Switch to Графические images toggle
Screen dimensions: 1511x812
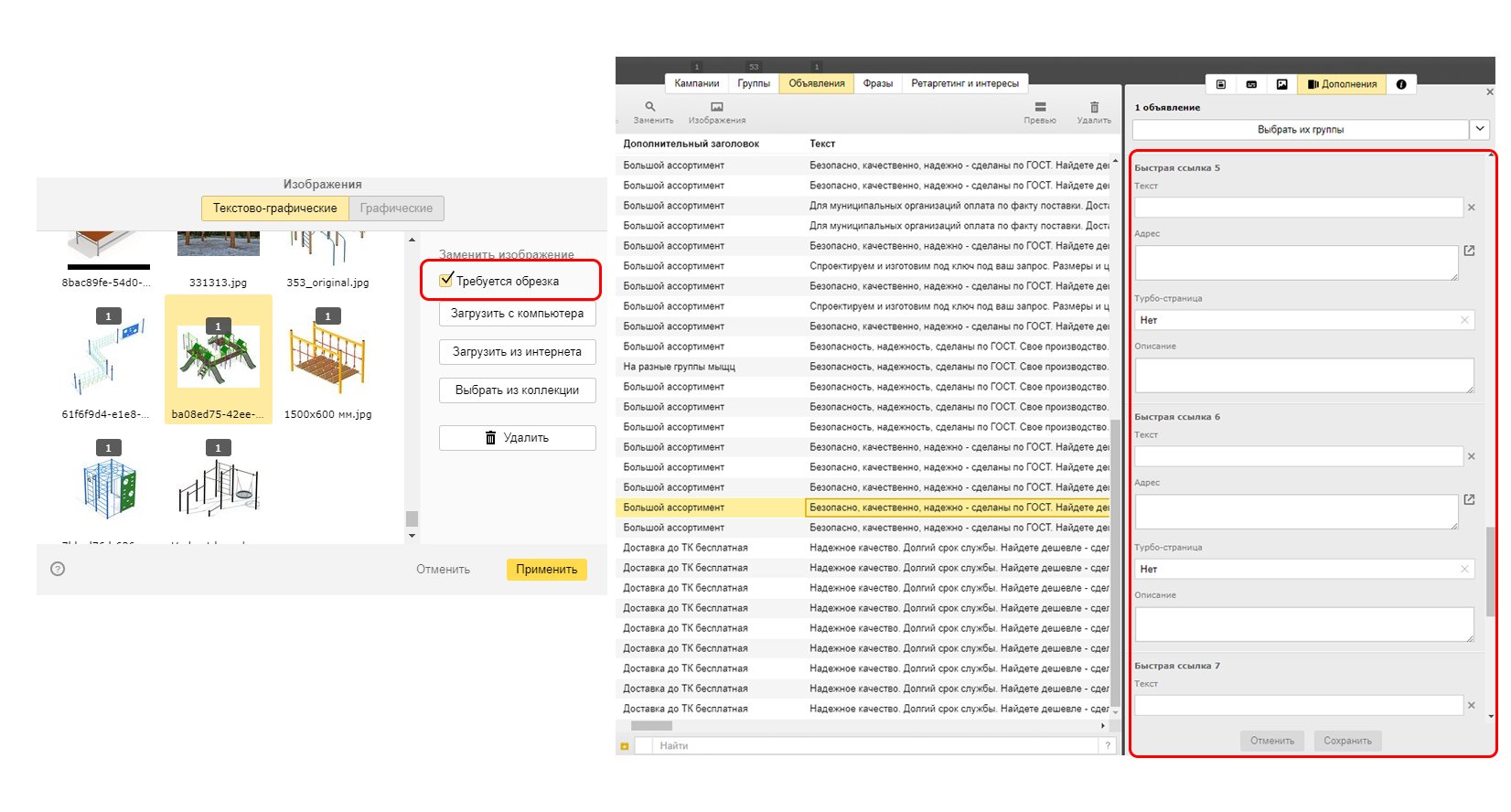396,208
